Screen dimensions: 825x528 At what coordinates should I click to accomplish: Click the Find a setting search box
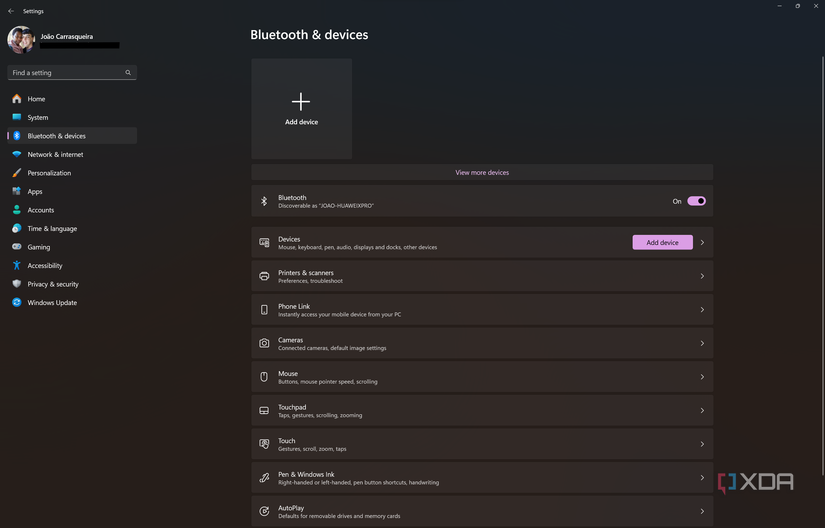[x=72, y=73]
